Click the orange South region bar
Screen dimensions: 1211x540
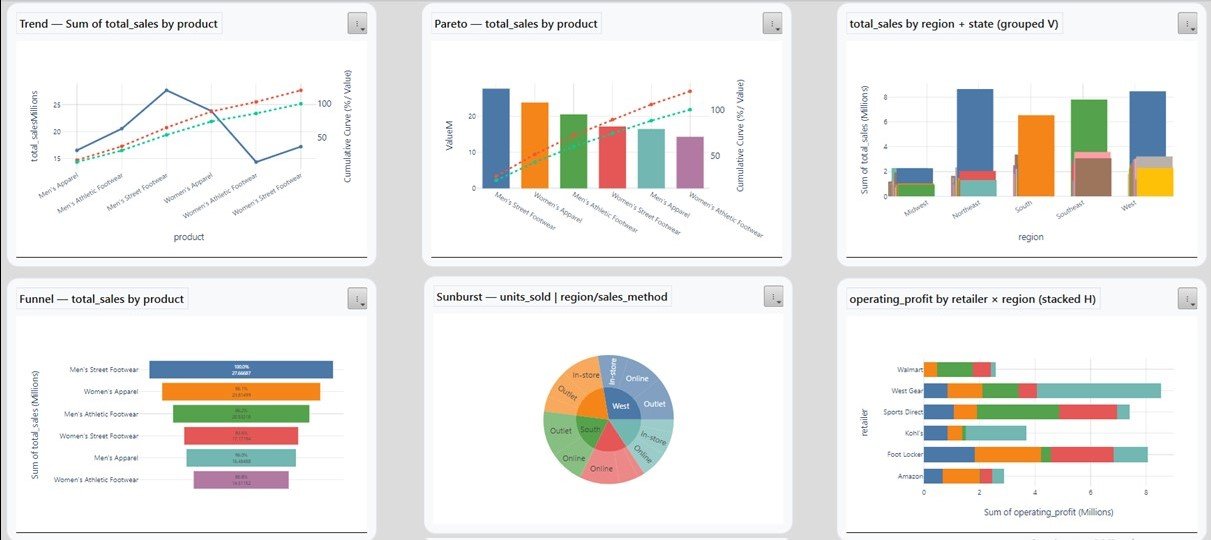point(1036,155)
